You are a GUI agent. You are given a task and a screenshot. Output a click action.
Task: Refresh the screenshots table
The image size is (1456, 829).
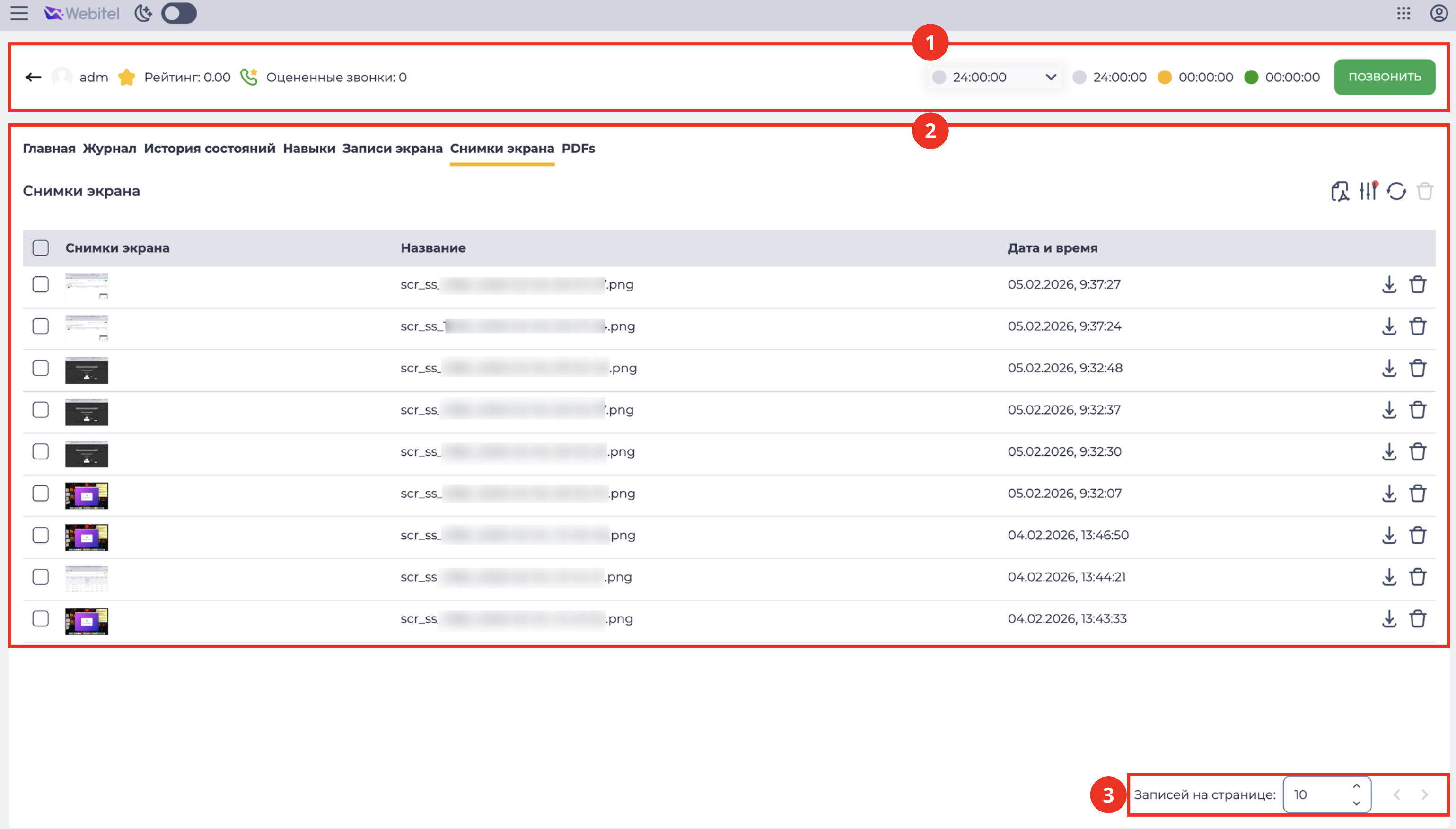[x=1396, y=191]
